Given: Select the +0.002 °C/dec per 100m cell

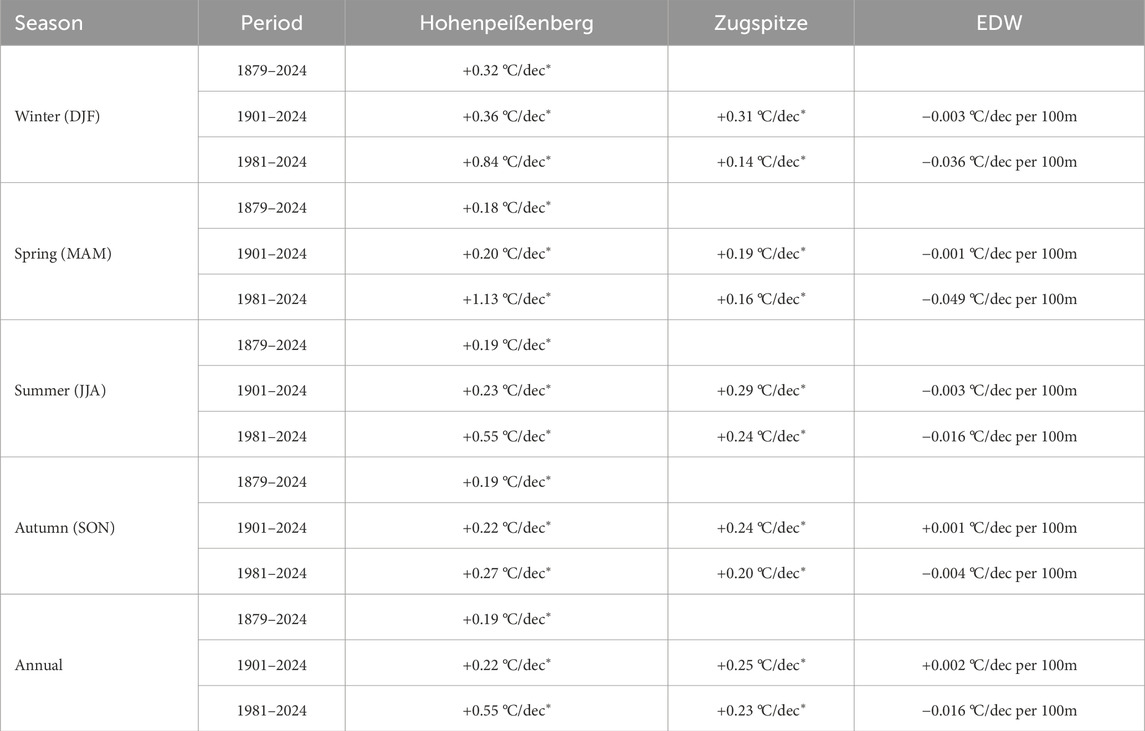Looking at the screenshot, I should pos(998,664).
